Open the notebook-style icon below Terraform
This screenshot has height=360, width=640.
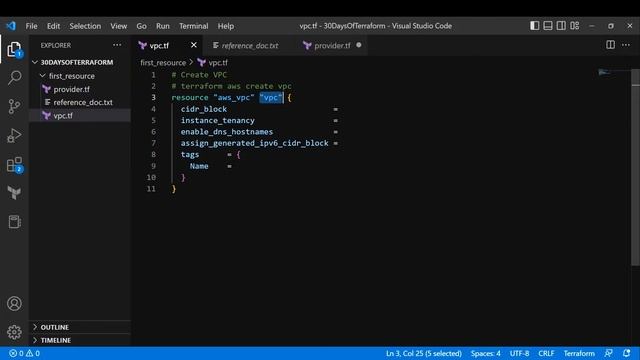(x=14, y=222)
